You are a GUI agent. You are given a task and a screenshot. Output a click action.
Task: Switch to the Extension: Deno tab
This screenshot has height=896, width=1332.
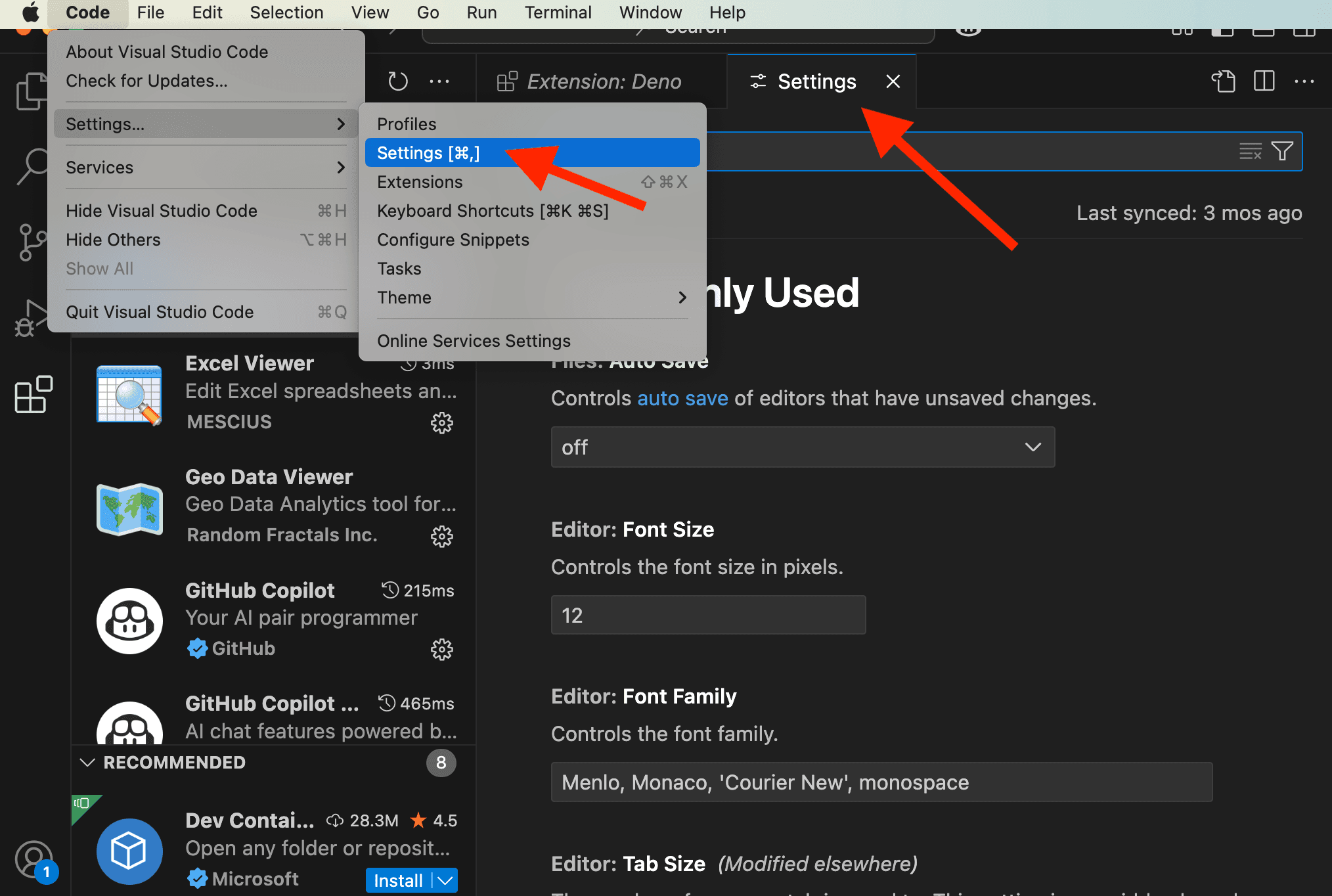604,81
